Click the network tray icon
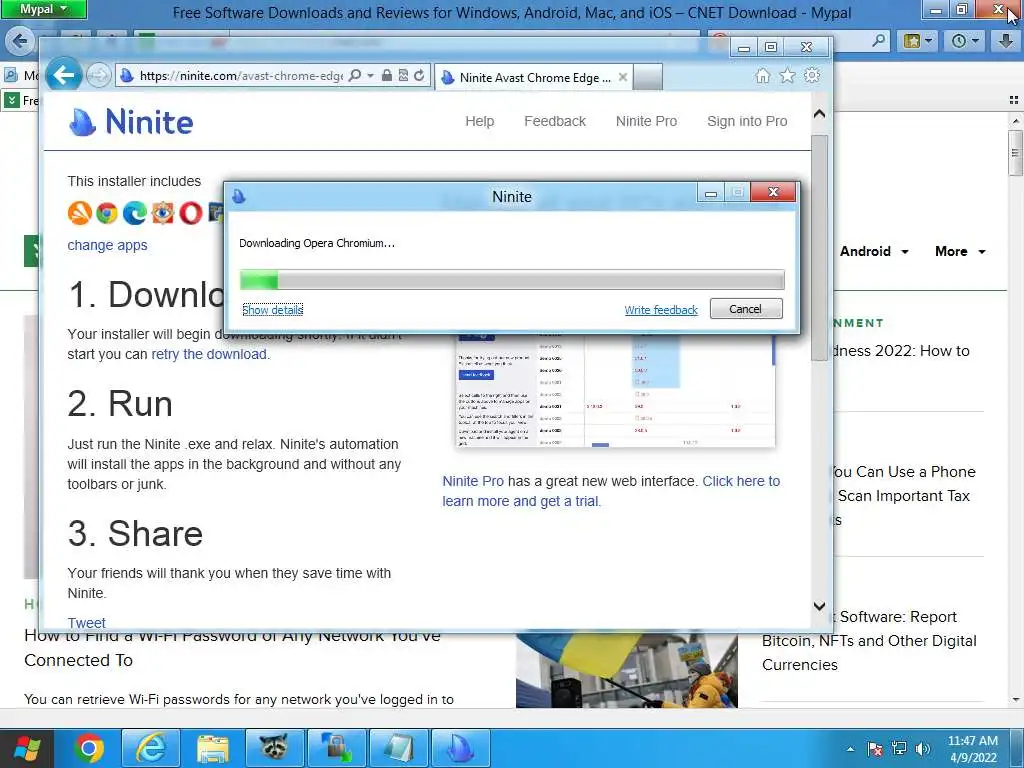 pyautogui.click(x=899, y=749)
